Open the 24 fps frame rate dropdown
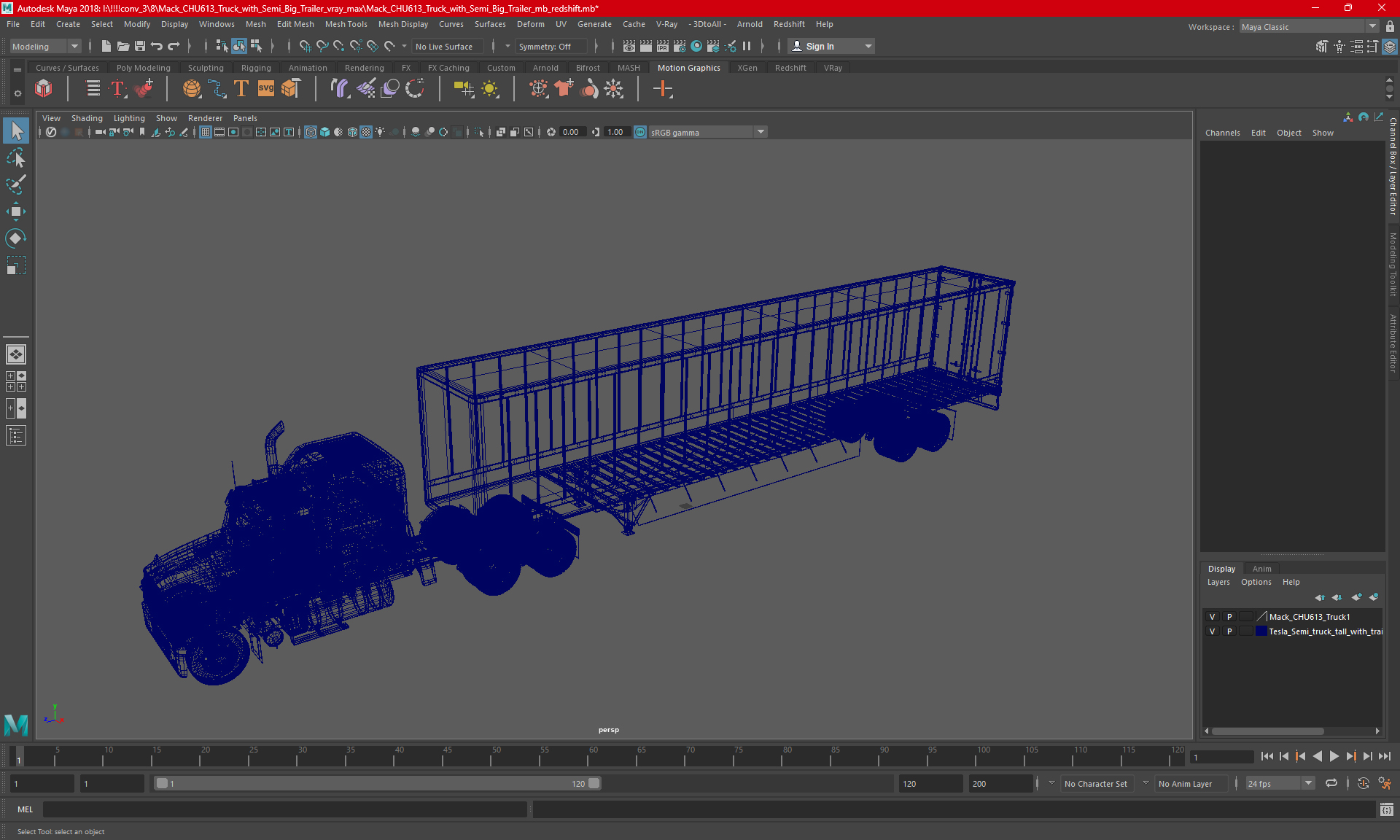The height and width of the screenshot is (840, 1400). (1308, 783)
